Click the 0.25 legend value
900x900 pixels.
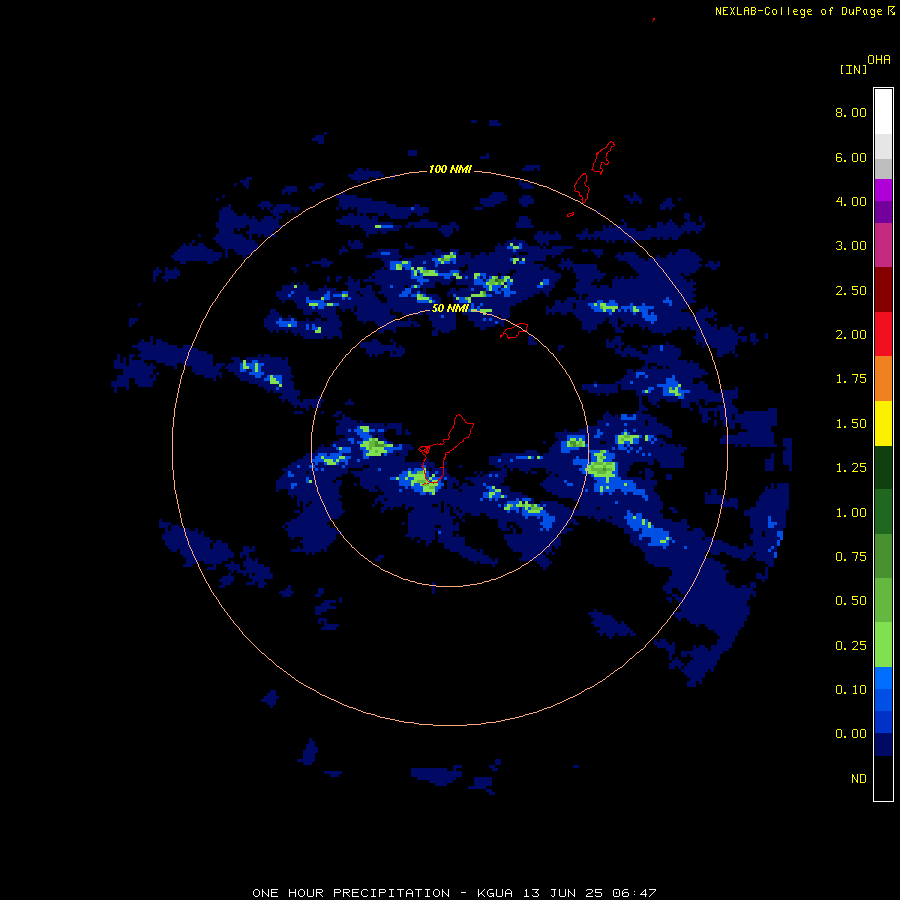pyautogui.click(x=851, y=646)
